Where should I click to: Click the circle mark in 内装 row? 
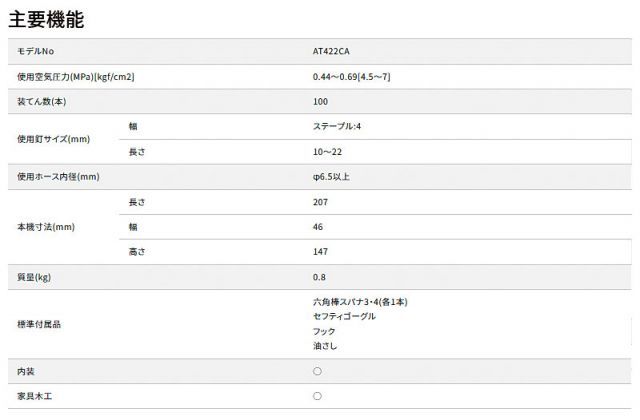(317, 371)
